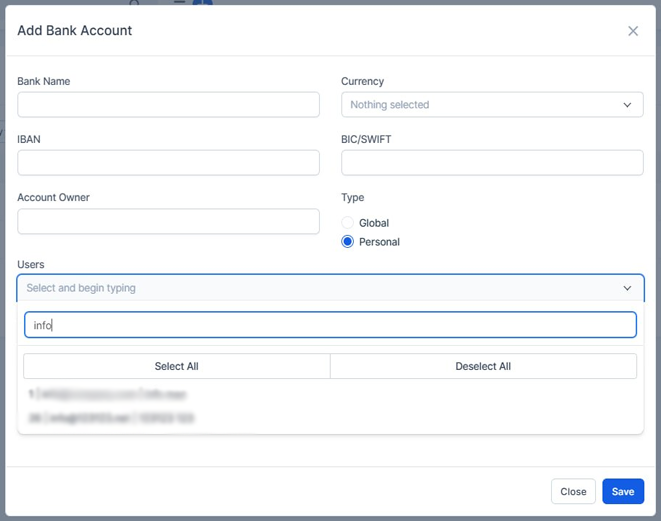
Task: Click the Currency dropdown chevron arrow
Action: 627,105
